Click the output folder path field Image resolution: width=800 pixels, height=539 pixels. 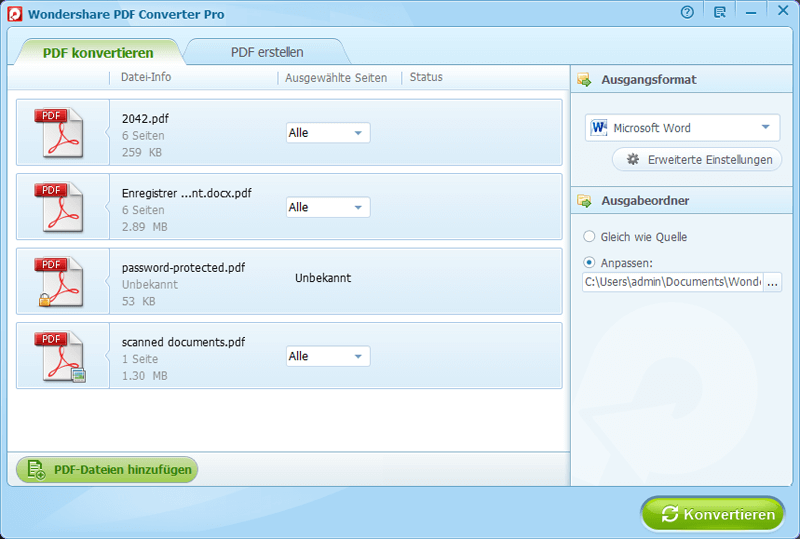[x=672, y=282]
